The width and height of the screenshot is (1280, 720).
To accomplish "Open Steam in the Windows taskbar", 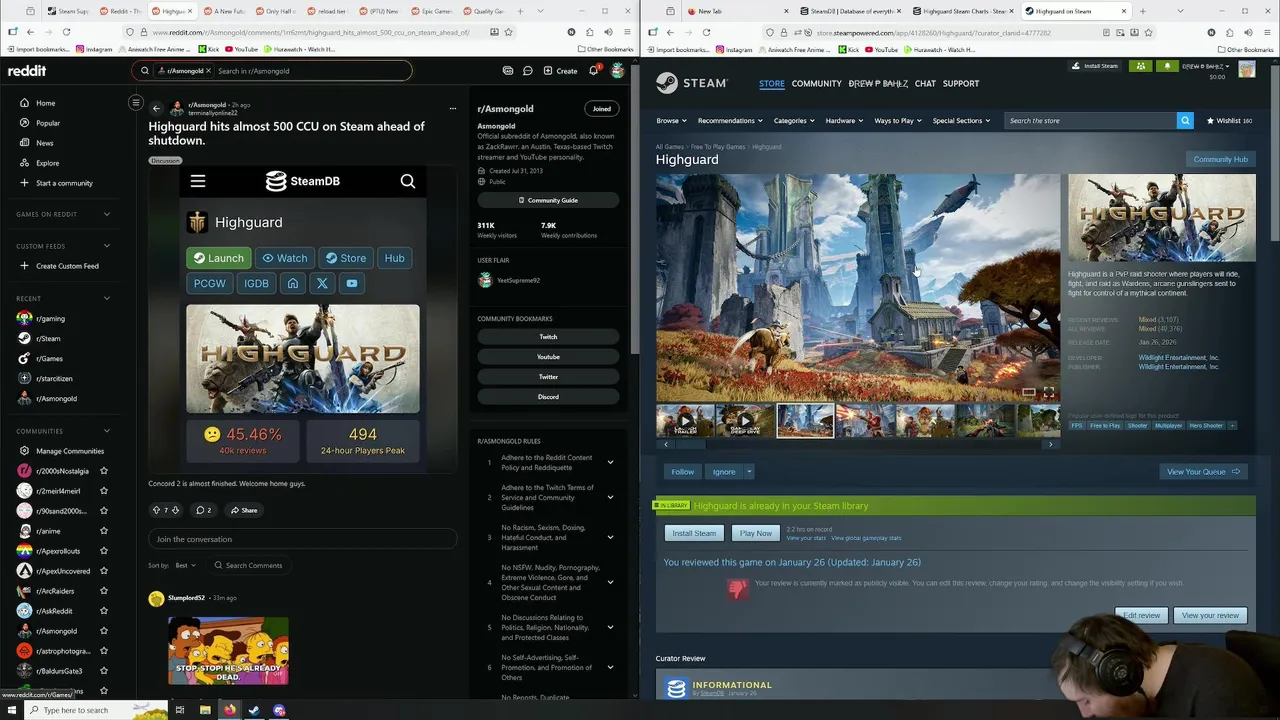I will point(254,710).
